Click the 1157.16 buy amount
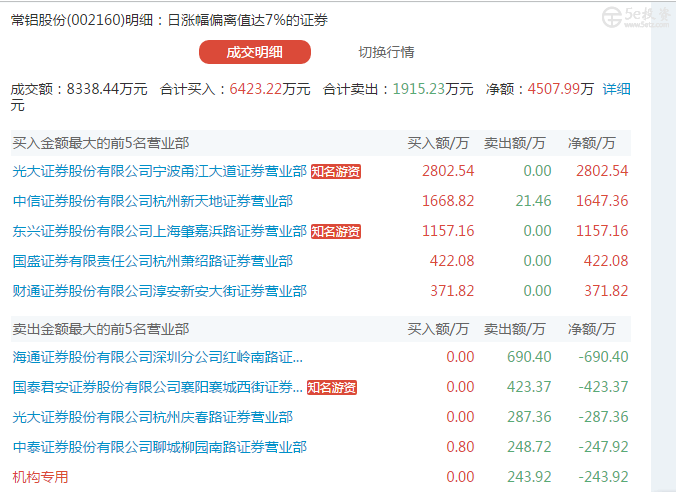The width and height of the screenshot is (676, 492). (x=448, y=231)
